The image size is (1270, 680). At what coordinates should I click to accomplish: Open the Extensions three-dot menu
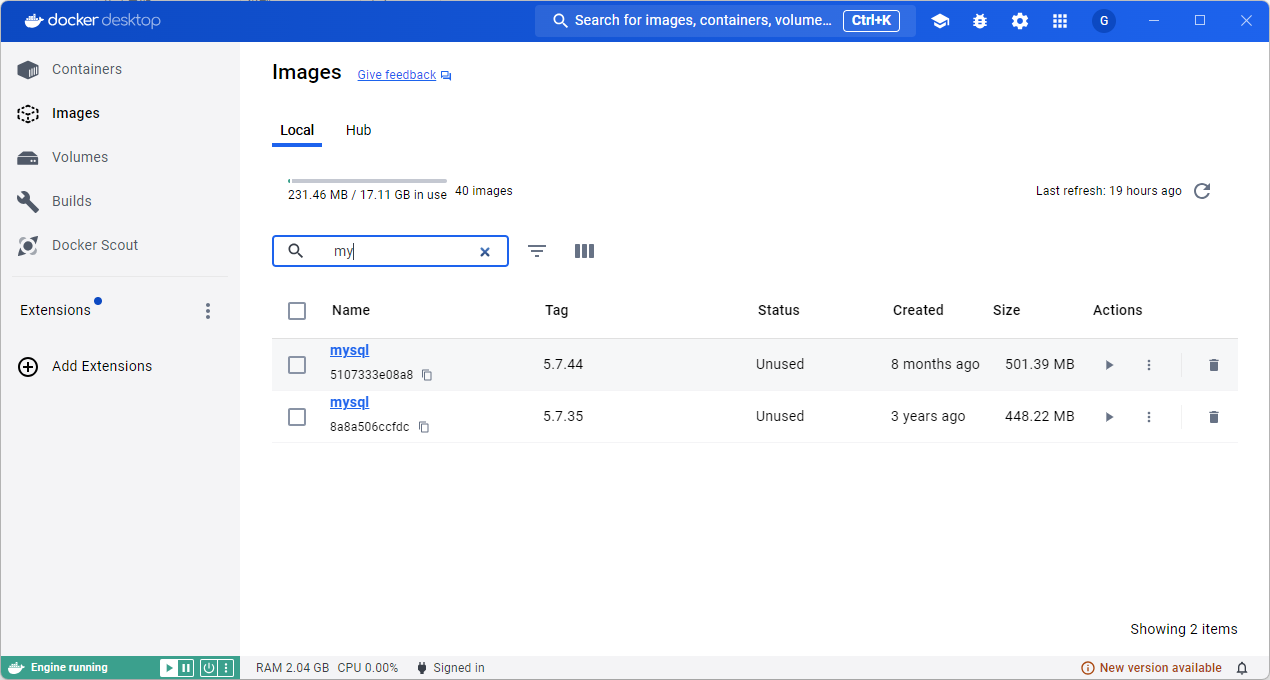coord(208,311)
